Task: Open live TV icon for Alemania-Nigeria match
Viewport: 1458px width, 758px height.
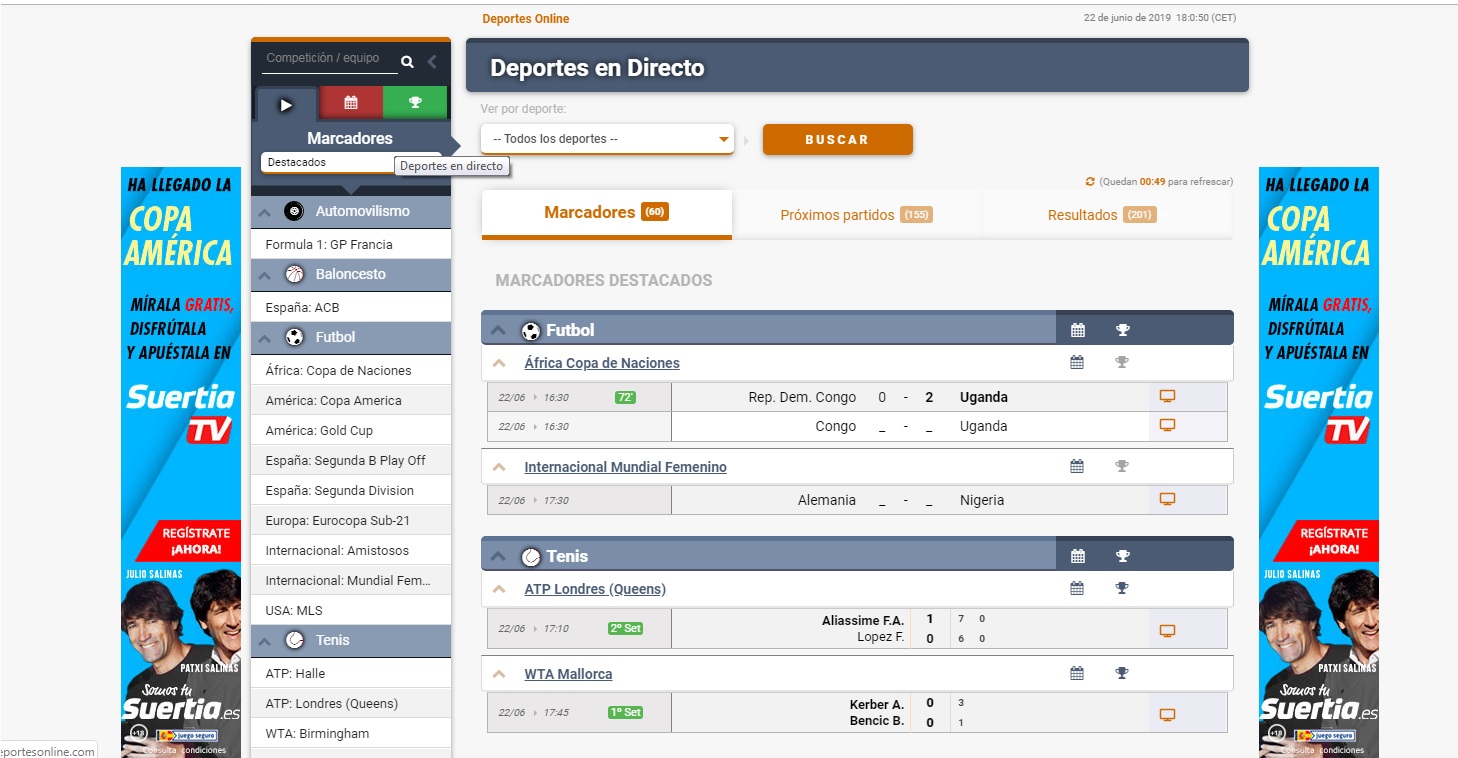Action: pyautogui.click(x=1166, y=499)
